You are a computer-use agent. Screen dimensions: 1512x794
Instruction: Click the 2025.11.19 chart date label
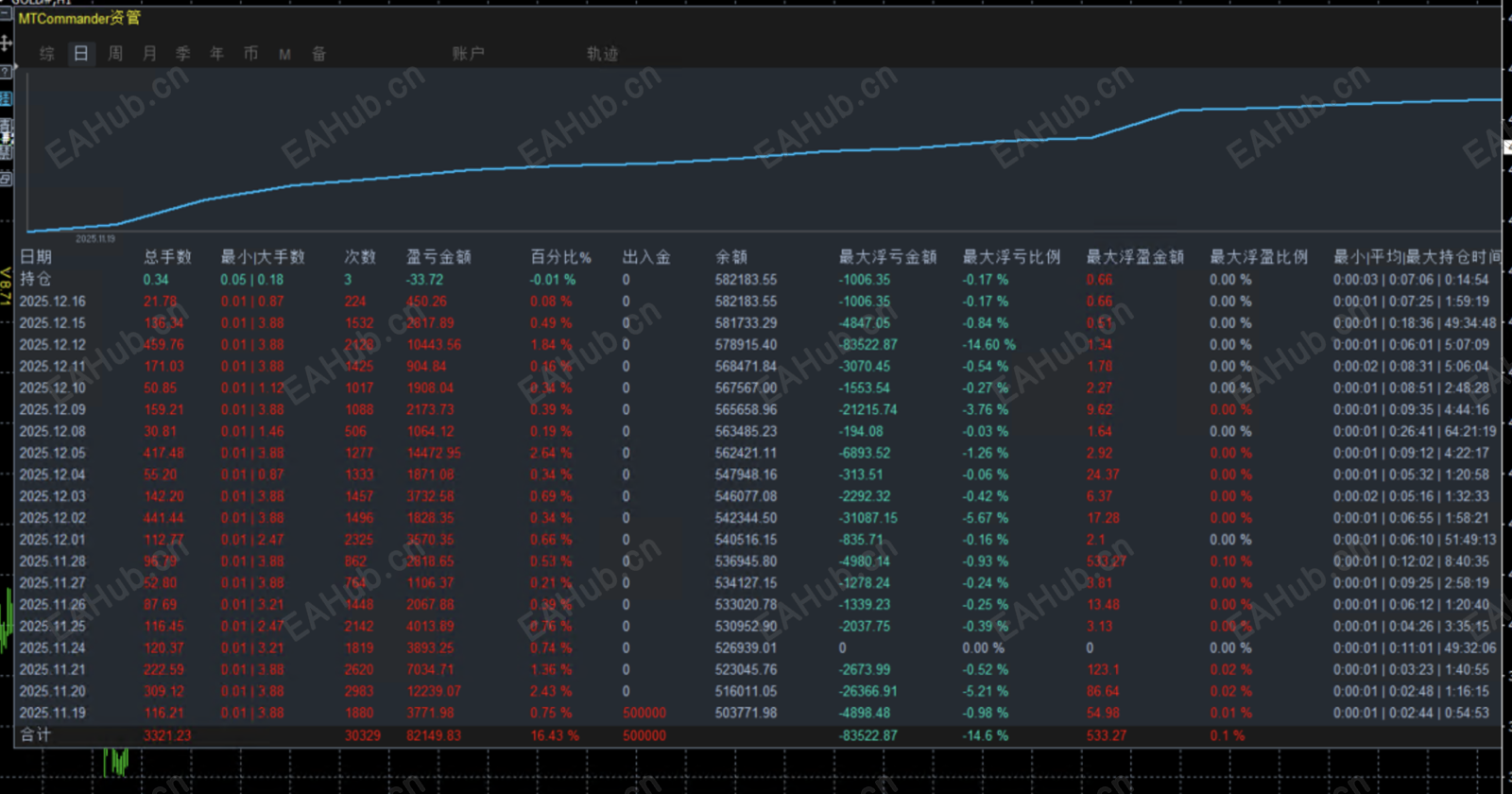click(x=95, y=239)
